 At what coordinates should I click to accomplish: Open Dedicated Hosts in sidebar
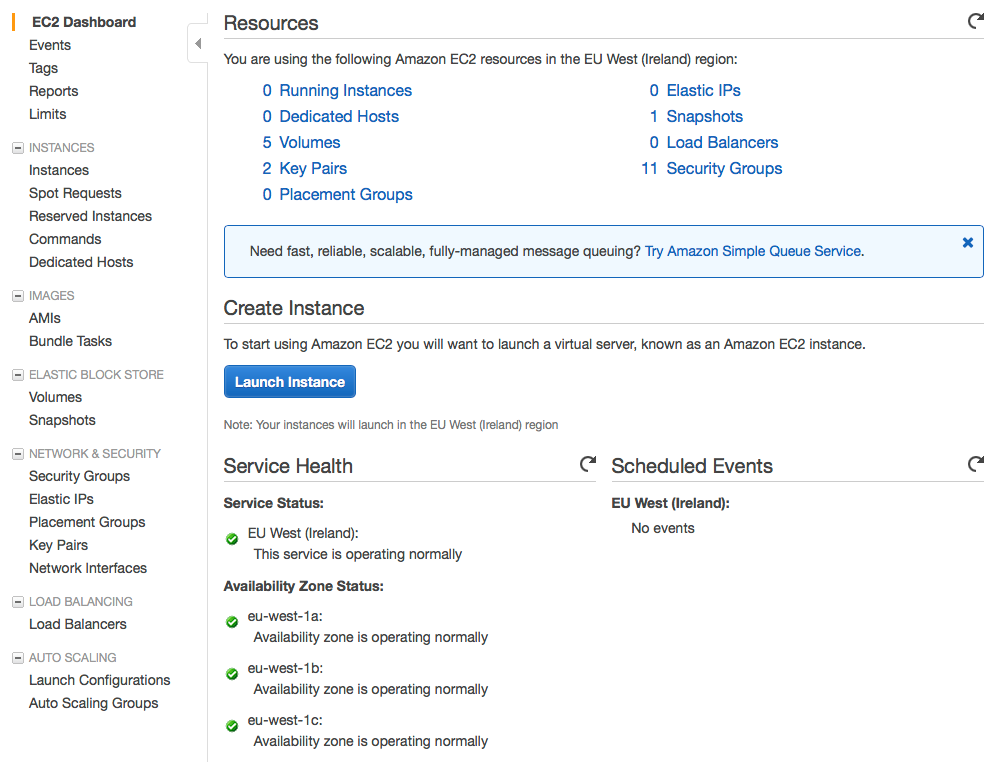(81, 262)
